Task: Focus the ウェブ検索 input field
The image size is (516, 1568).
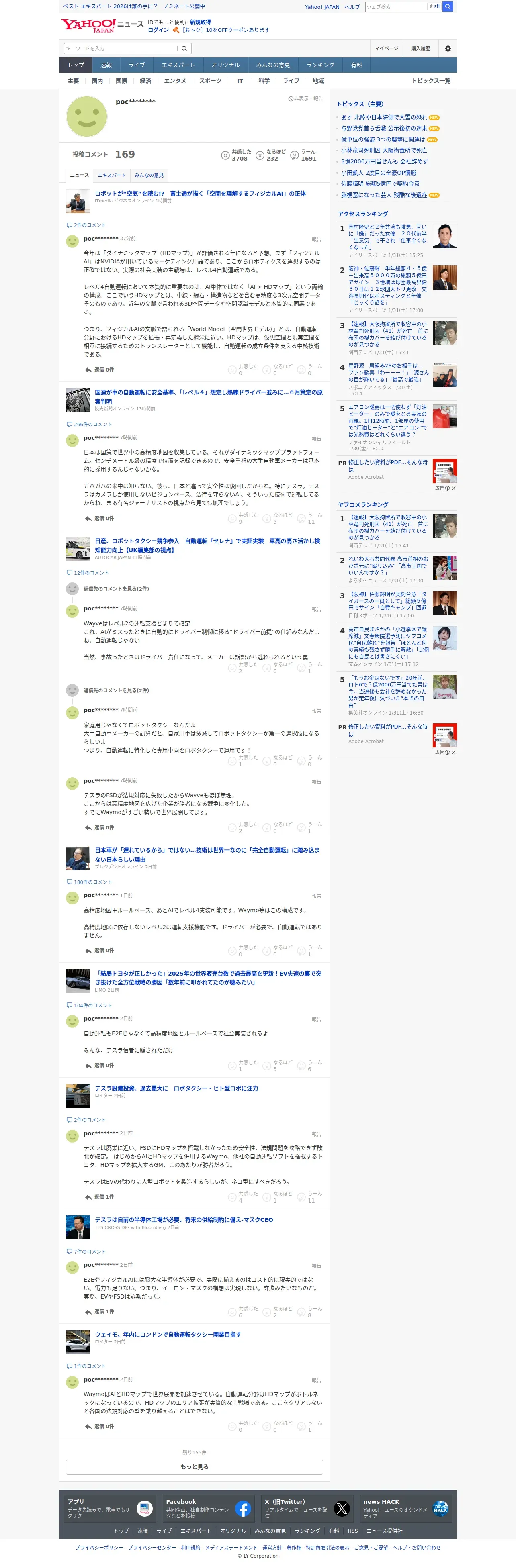Action: point(396,7)
